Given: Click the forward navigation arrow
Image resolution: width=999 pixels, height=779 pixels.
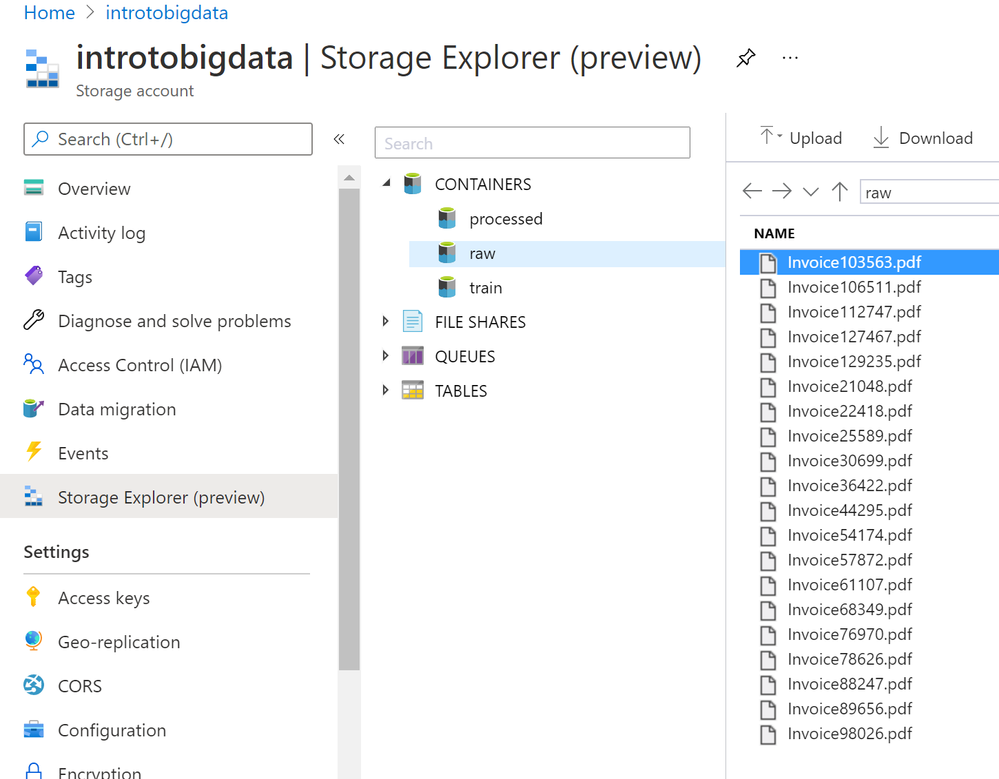Looking at the screenshot, I should point(782,192).
